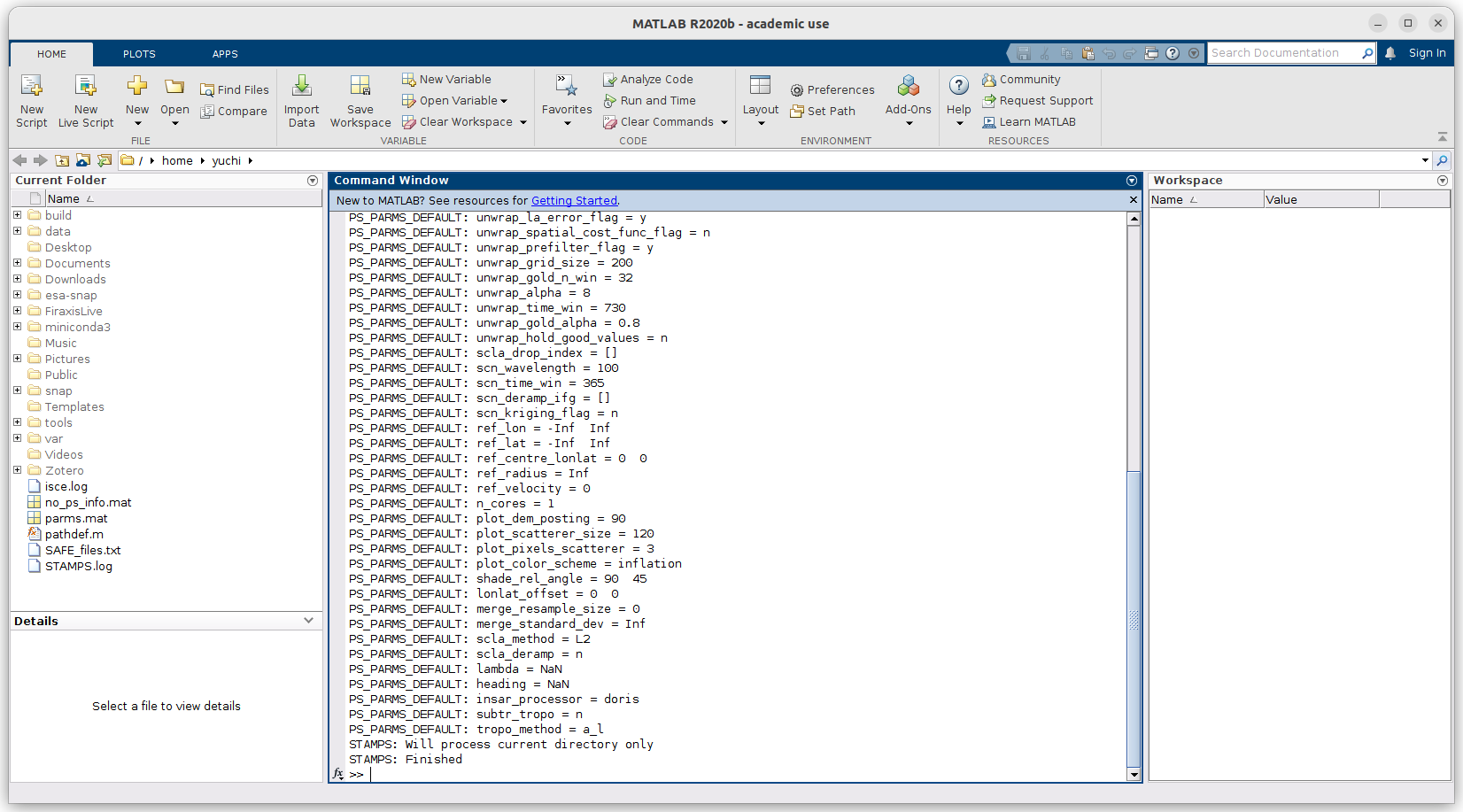This screenshot has width=1463, height=812.
Task: Open Learn MATLAB
Action: click(x=1028, y=122)
